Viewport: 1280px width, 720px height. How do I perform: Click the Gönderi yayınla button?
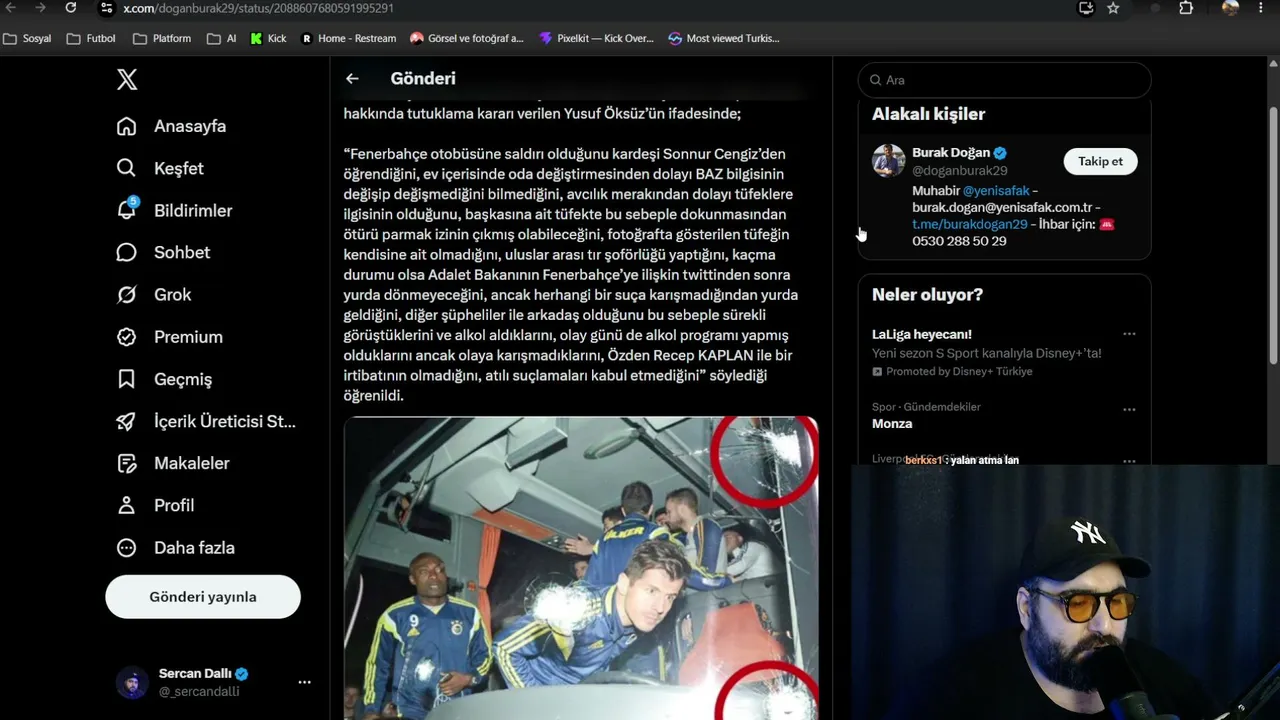pyautogui.click(x=203, y=597)
